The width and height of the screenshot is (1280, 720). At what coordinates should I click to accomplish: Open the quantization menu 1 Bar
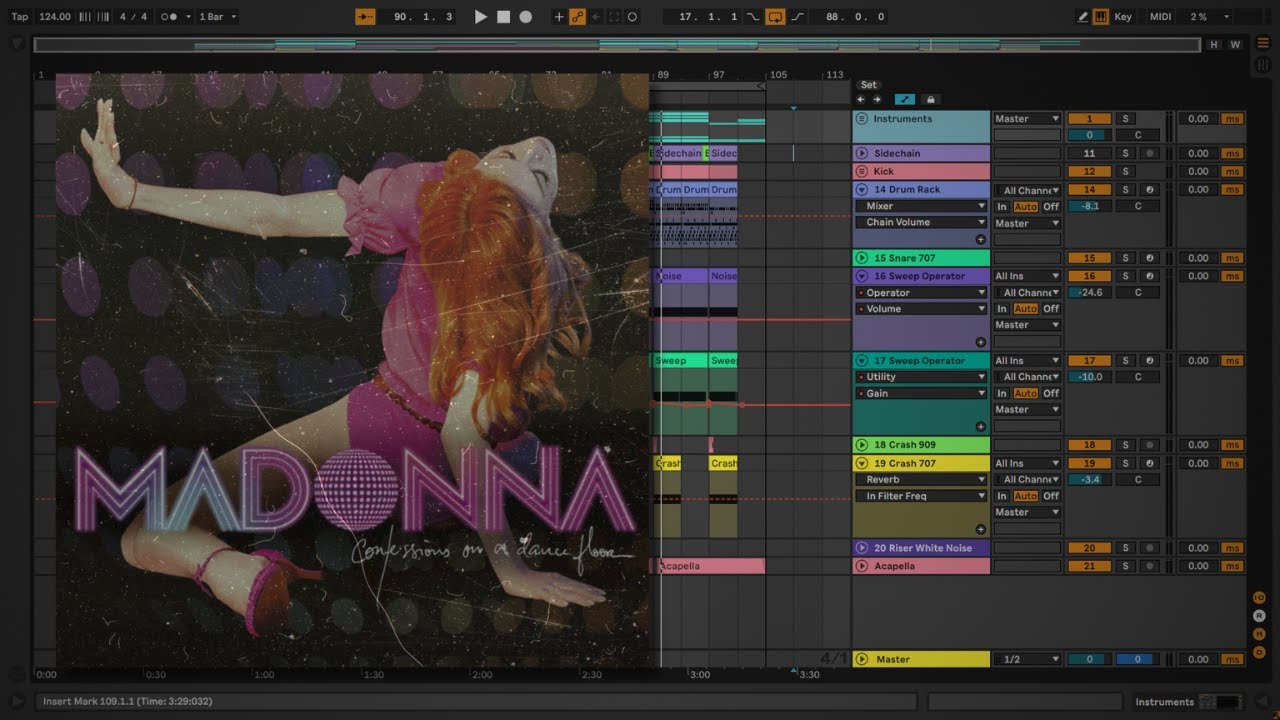(215, 17)
